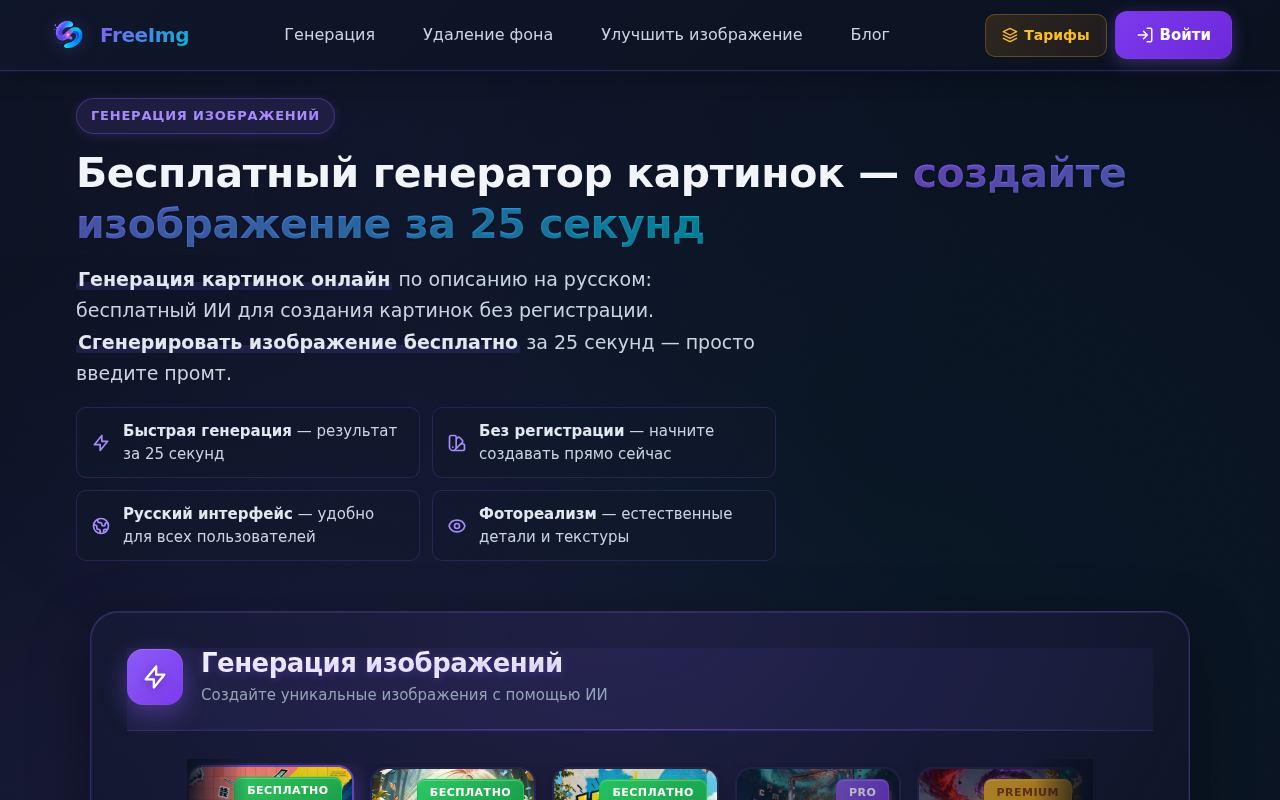Click the purple lightning icon near Генерация изображений

click(155, 677)
